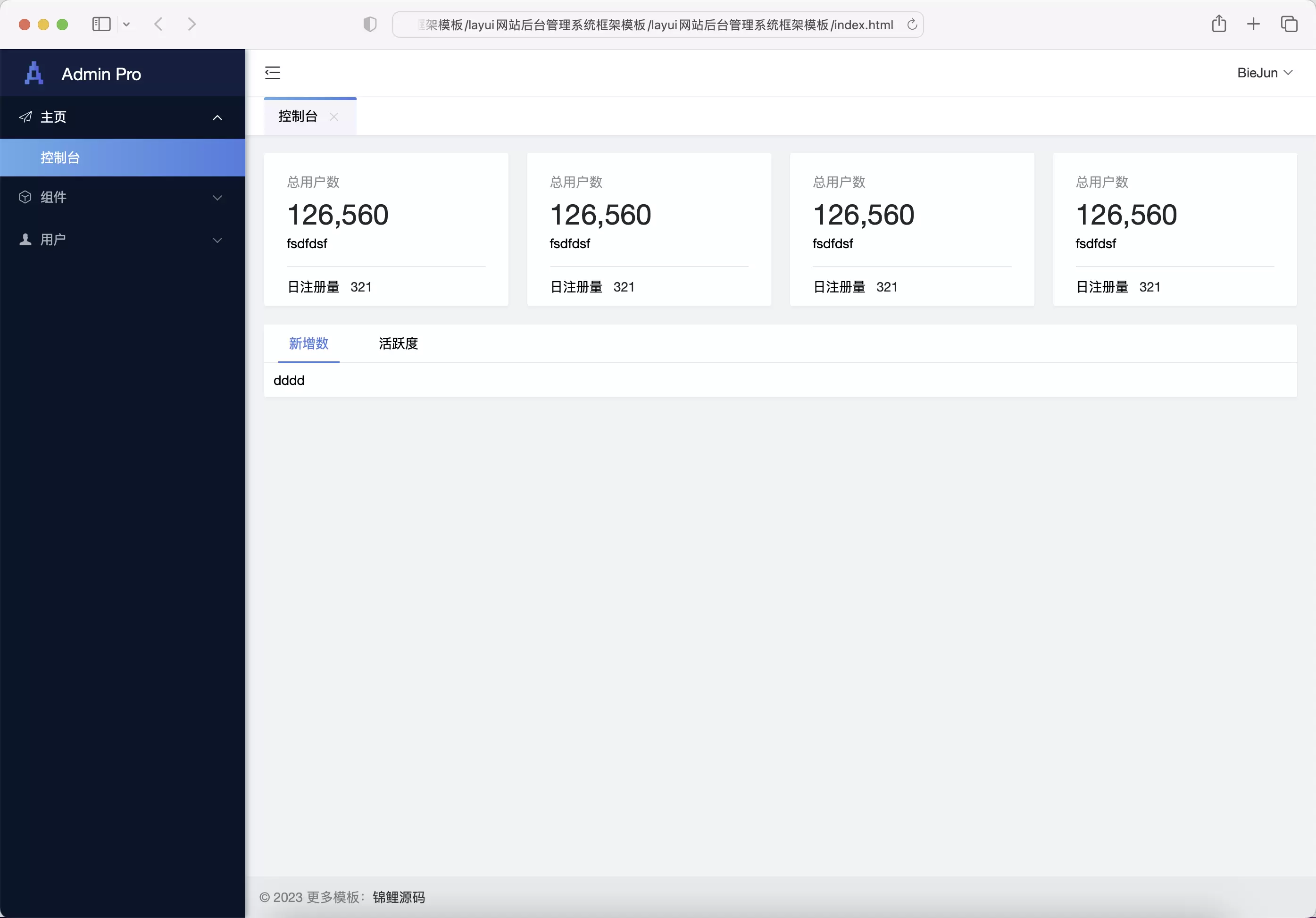1316x918 pixels.
Task: Click the 组件 components icon
Action: (x=24, y=197)
